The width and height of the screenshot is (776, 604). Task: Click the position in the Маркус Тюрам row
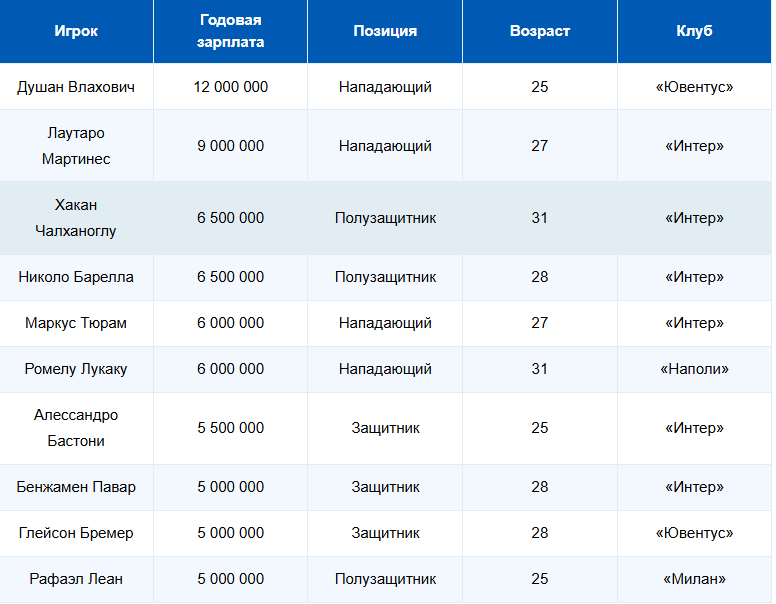(385, 323)
